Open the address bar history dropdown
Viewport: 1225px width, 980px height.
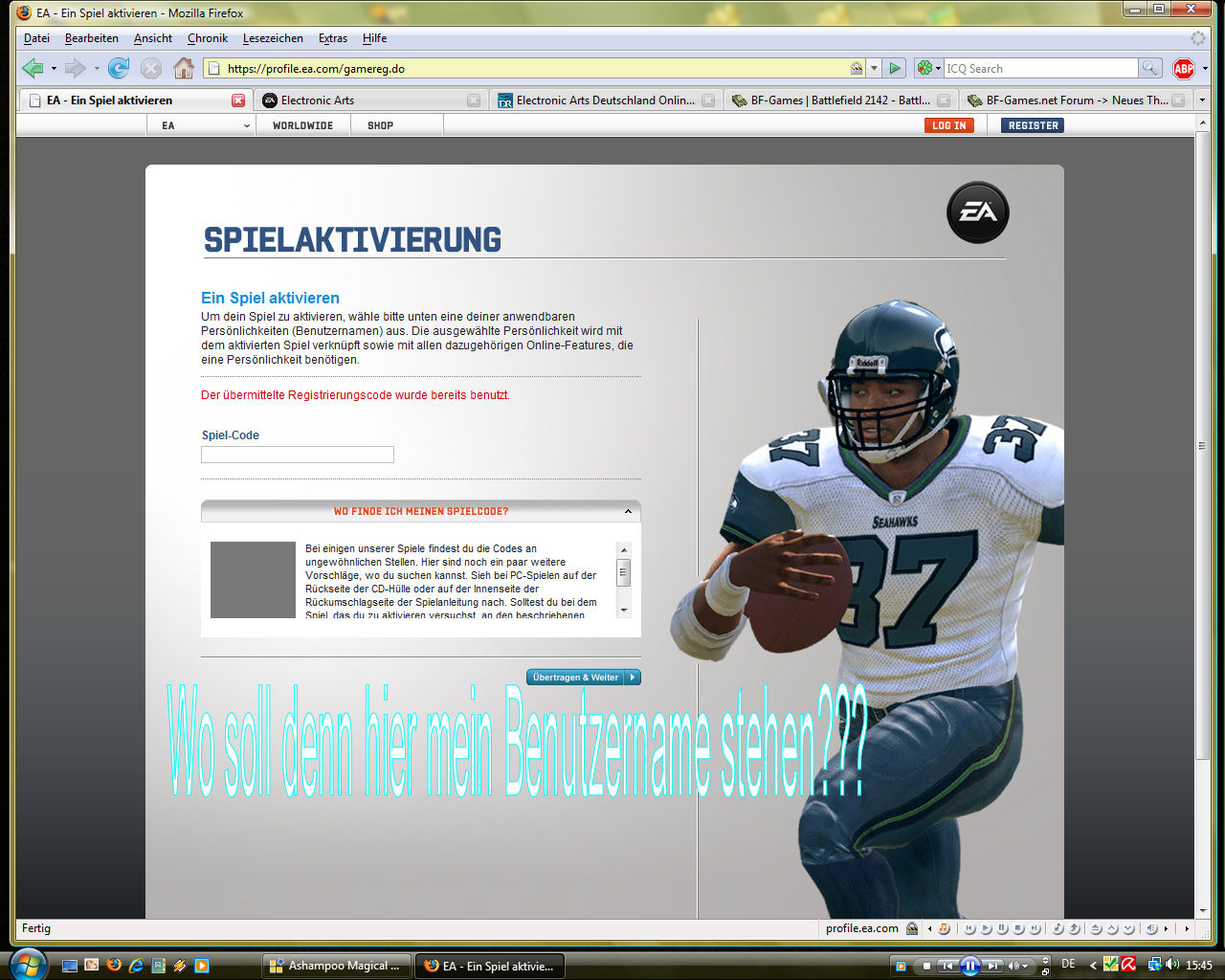pyautogui.click(x=874, y=68)
